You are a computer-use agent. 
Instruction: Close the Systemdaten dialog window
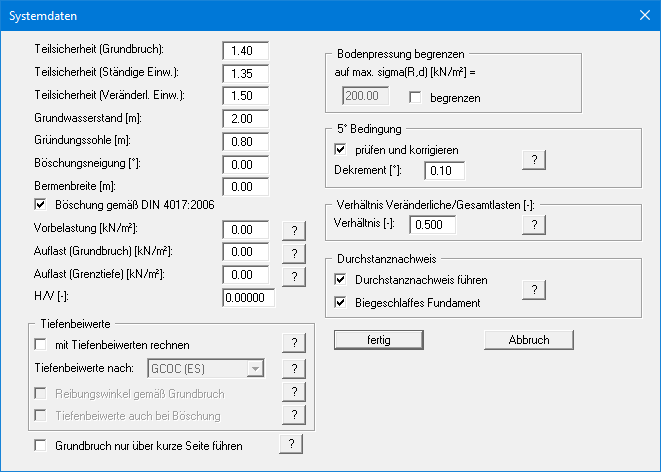(643, 15)
